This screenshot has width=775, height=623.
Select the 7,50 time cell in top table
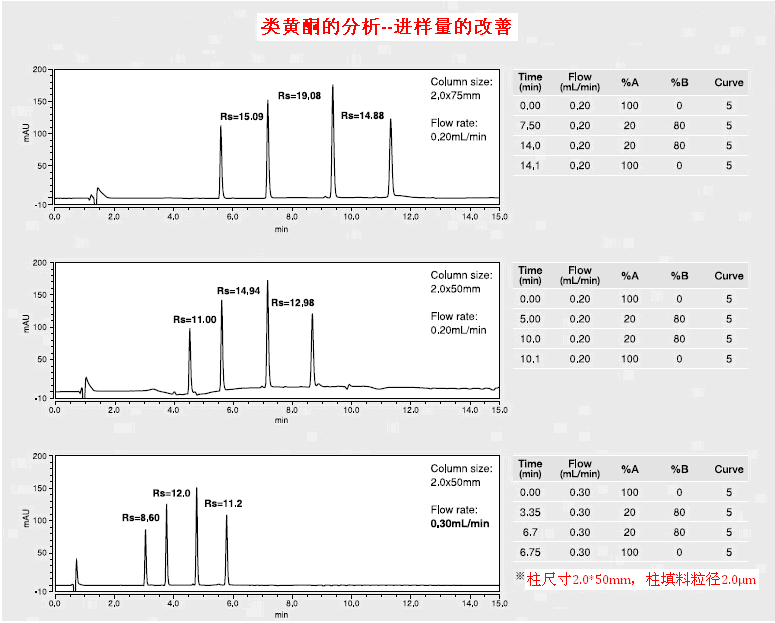point(530,126)
